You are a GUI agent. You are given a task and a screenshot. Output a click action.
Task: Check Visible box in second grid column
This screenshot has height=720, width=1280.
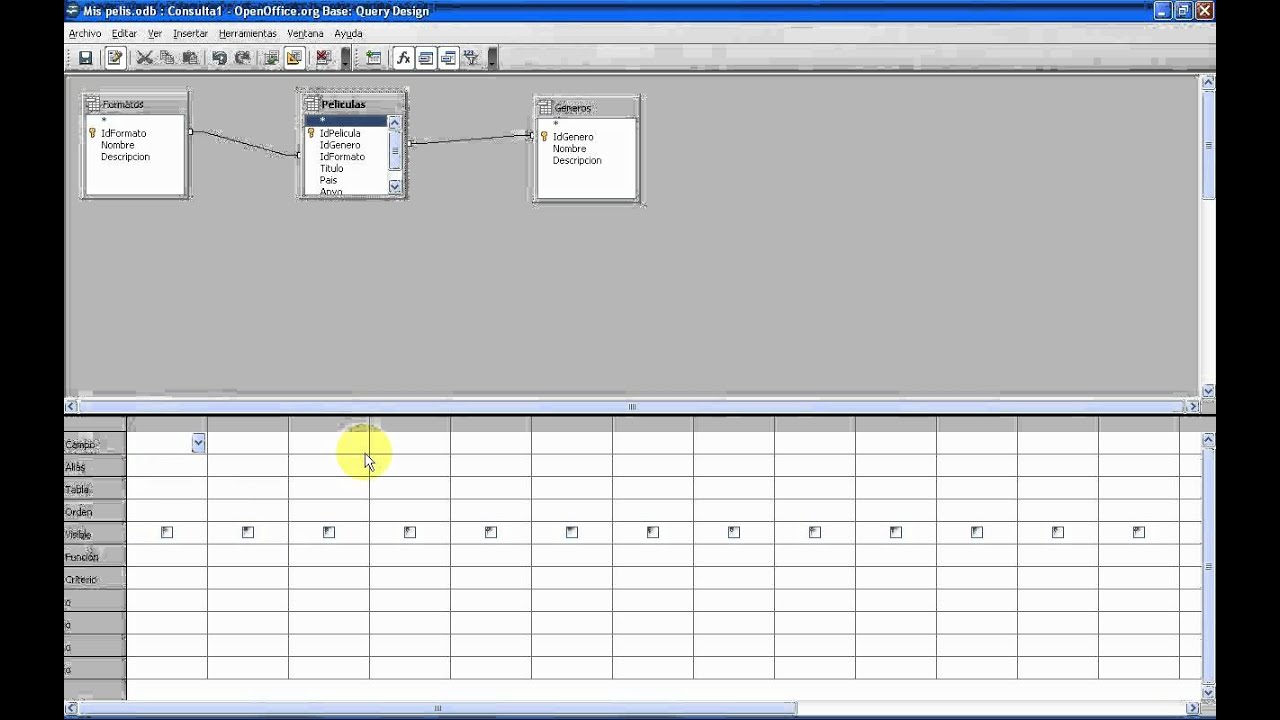pyautogui.click(x=248, y=532)
